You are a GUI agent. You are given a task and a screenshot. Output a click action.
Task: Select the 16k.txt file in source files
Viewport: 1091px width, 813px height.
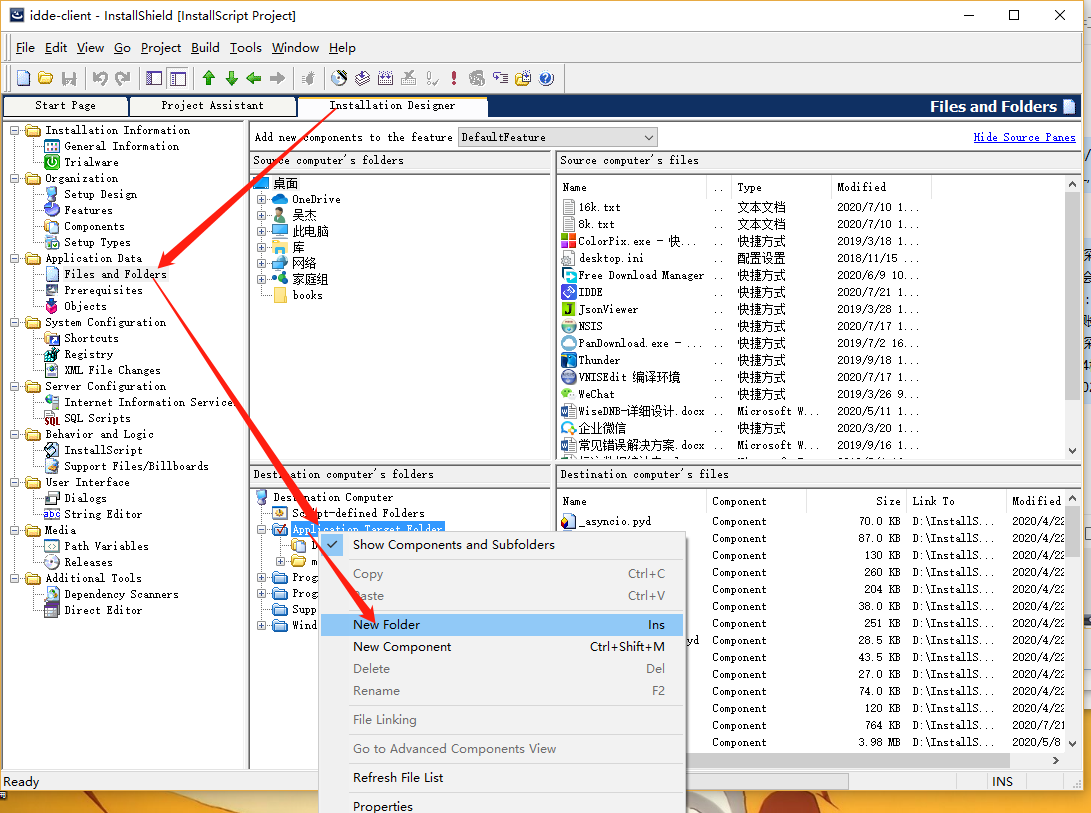(x=599, y=207)
